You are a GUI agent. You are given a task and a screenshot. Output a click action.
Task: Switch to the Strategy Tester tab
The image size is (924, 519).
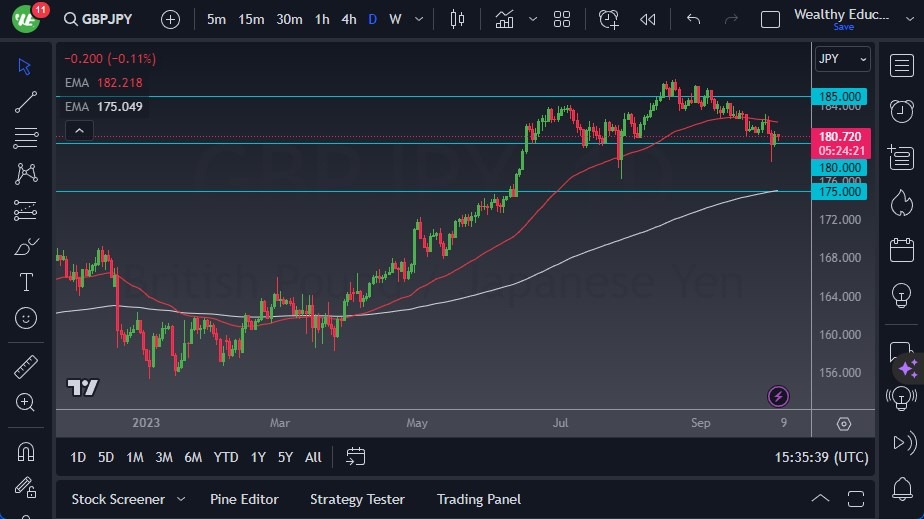(357, 499)
